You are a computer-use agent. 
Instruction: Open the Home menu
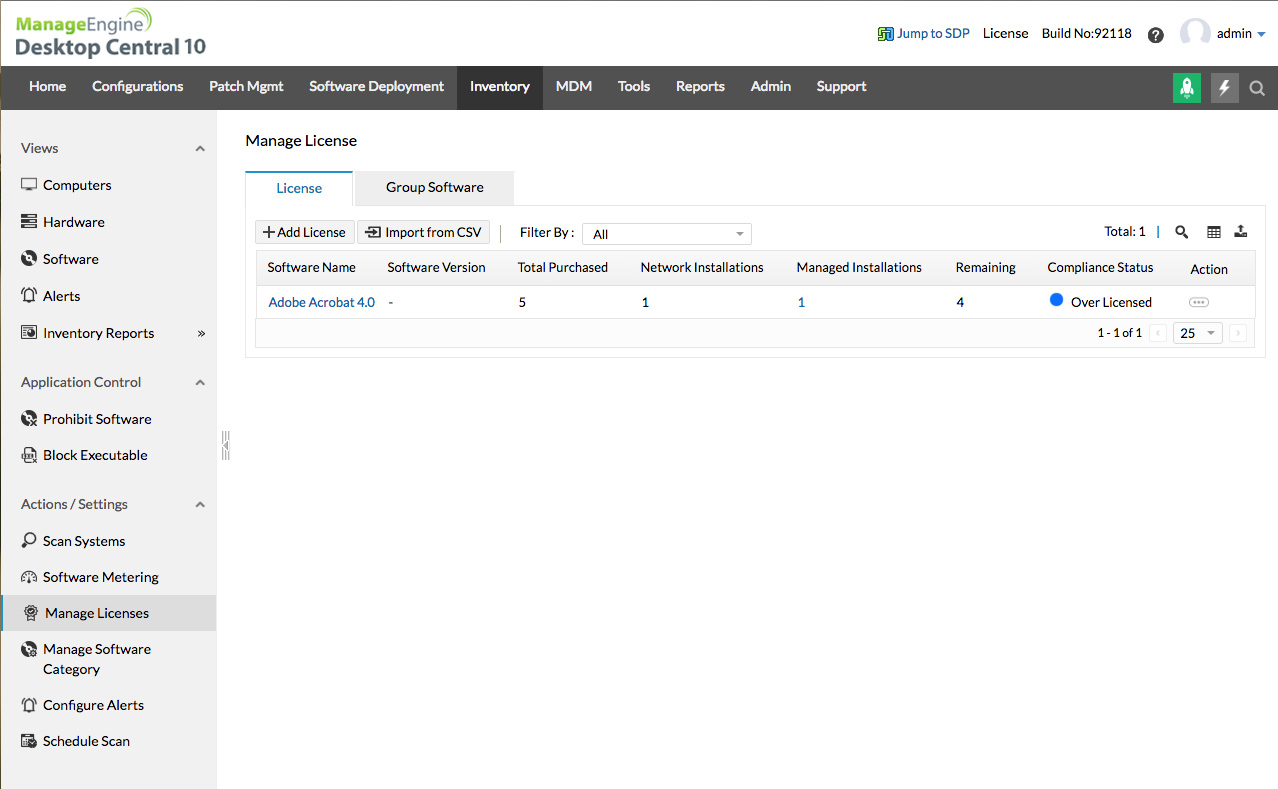[x=48, y=87]
